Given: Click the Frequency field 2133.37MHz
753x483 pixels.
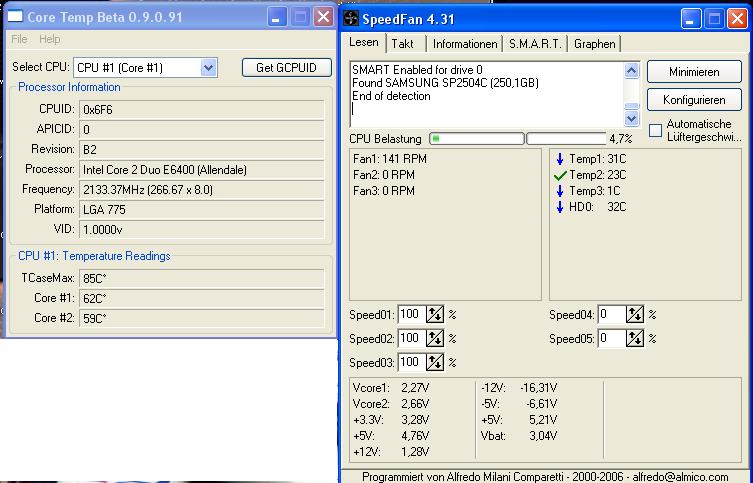Looking at the screenshot, I should click(x=202, y=190).
